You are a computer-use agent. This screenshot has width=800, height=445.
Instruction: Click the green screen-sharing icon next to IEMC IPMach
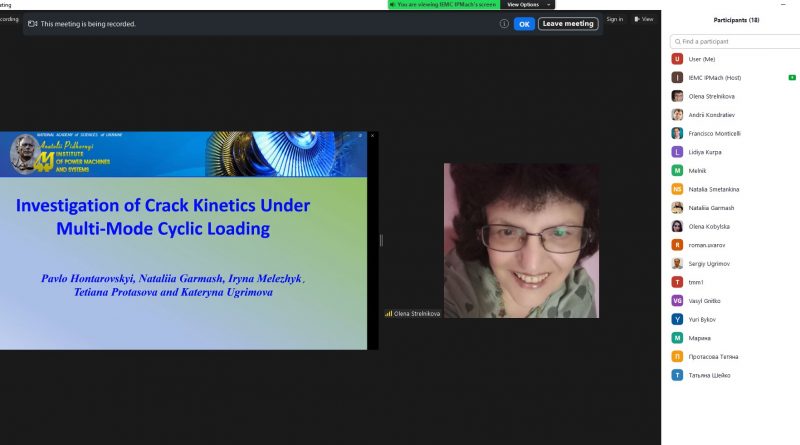[791, 77]
